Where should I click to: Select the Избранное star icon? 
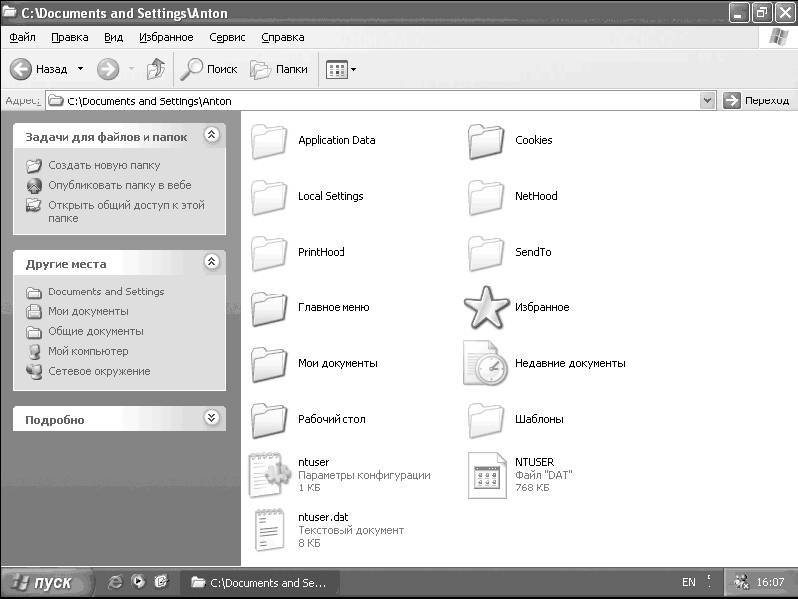pos(486,307)
